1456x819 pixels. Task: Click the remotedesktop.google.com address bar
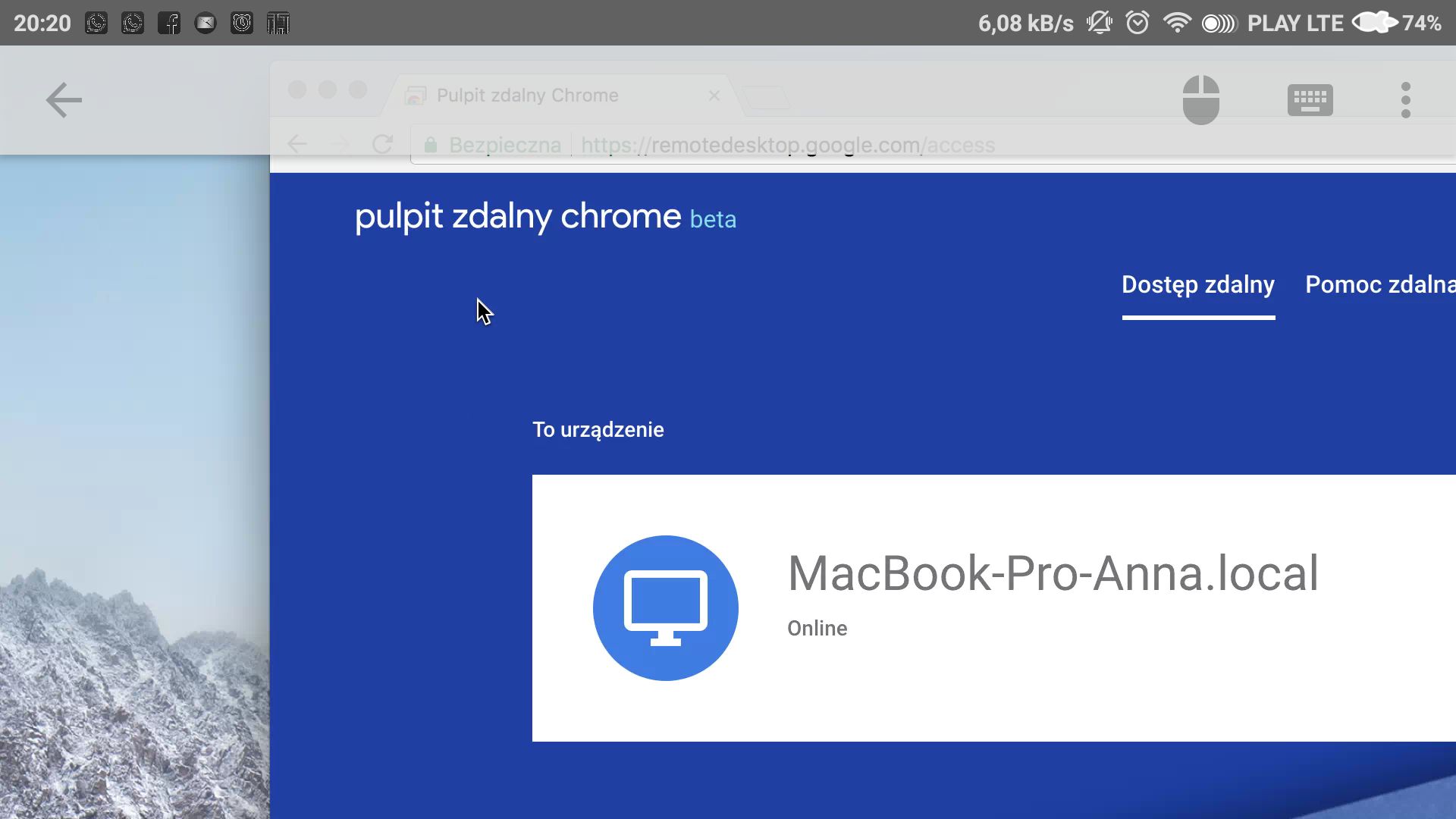(789, 145)
